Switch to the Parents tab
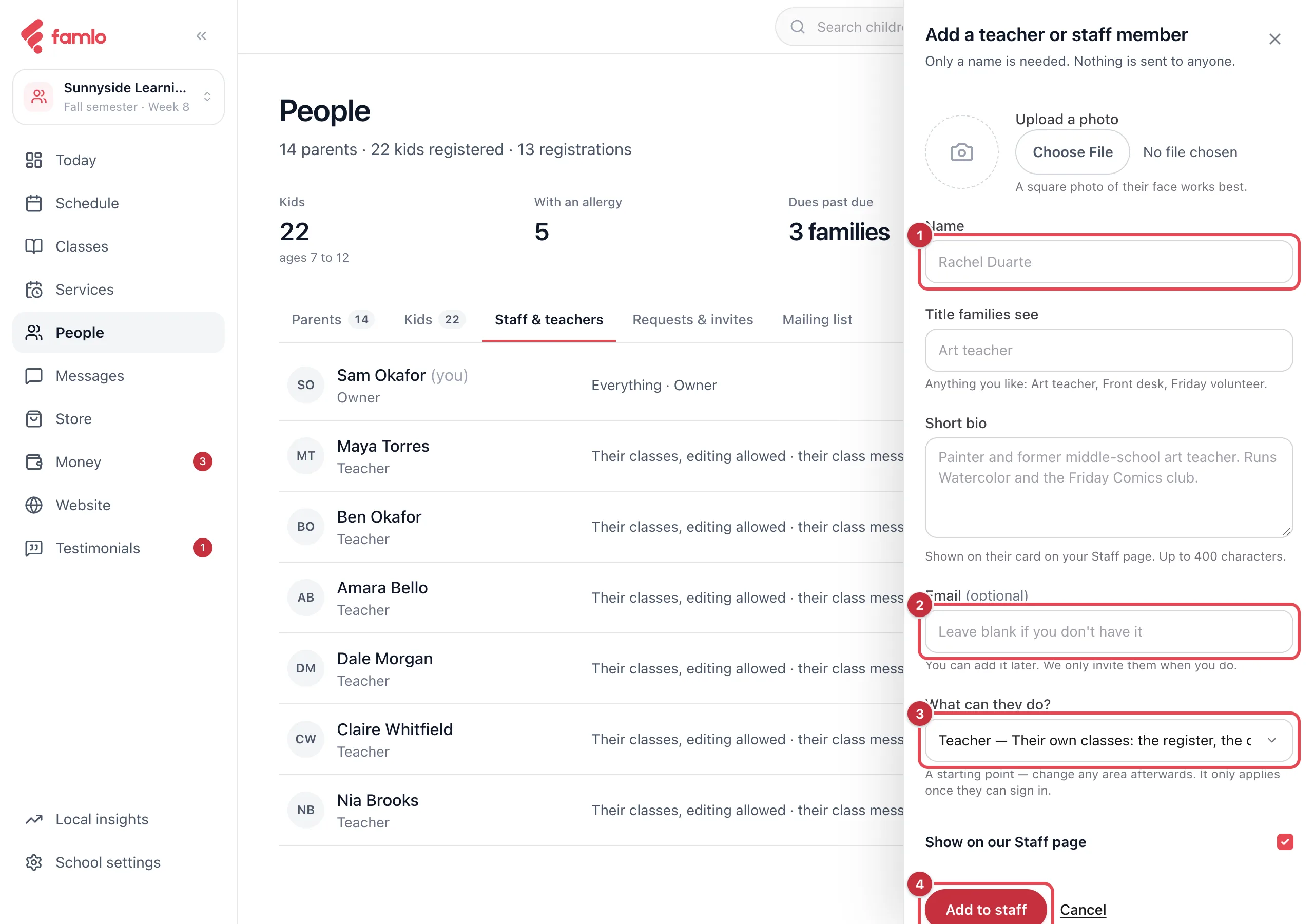The width and height of the screenshot is (1314, 924). [333, 319]
